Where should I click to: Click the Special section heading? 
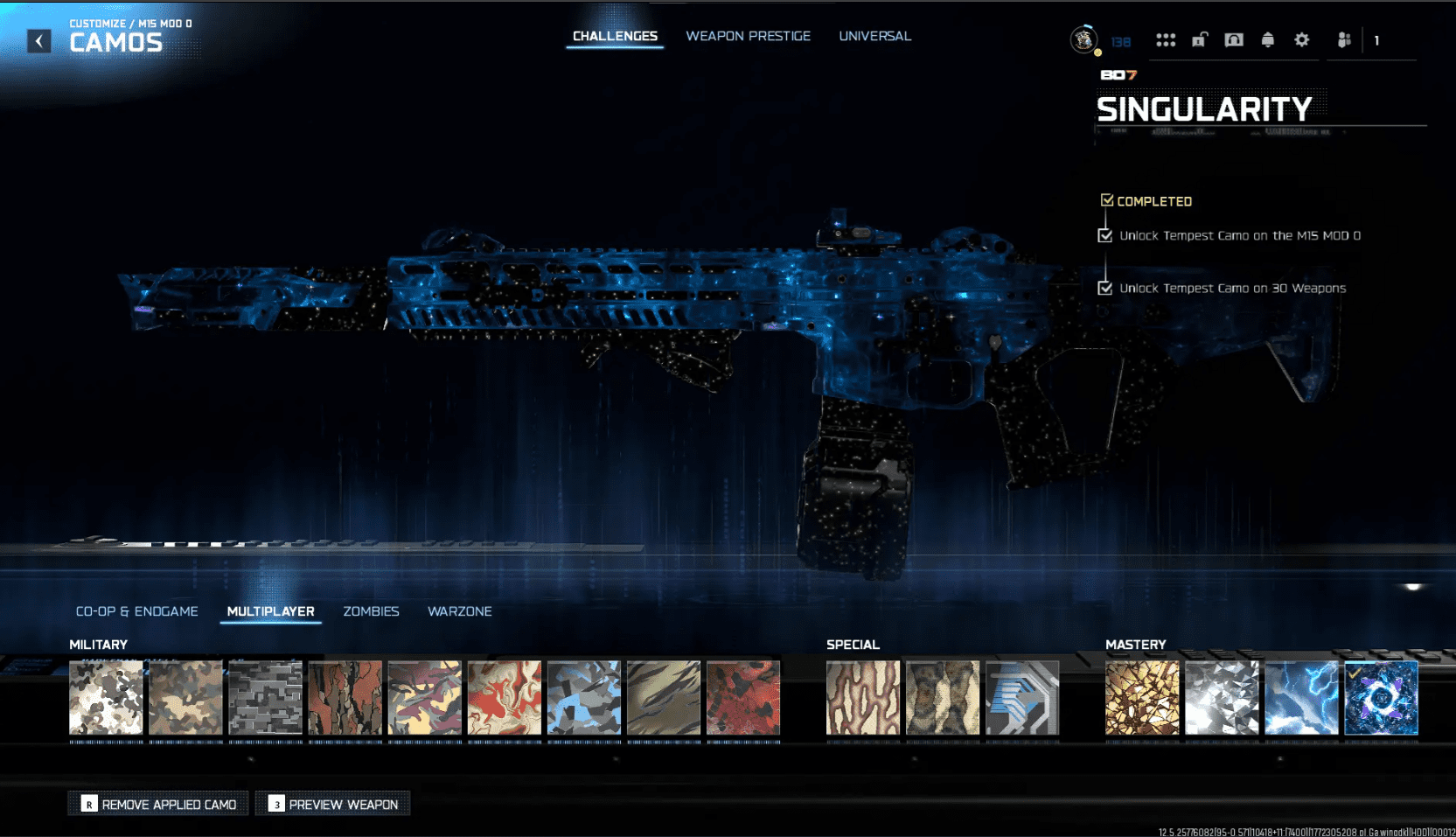point(853,645)
